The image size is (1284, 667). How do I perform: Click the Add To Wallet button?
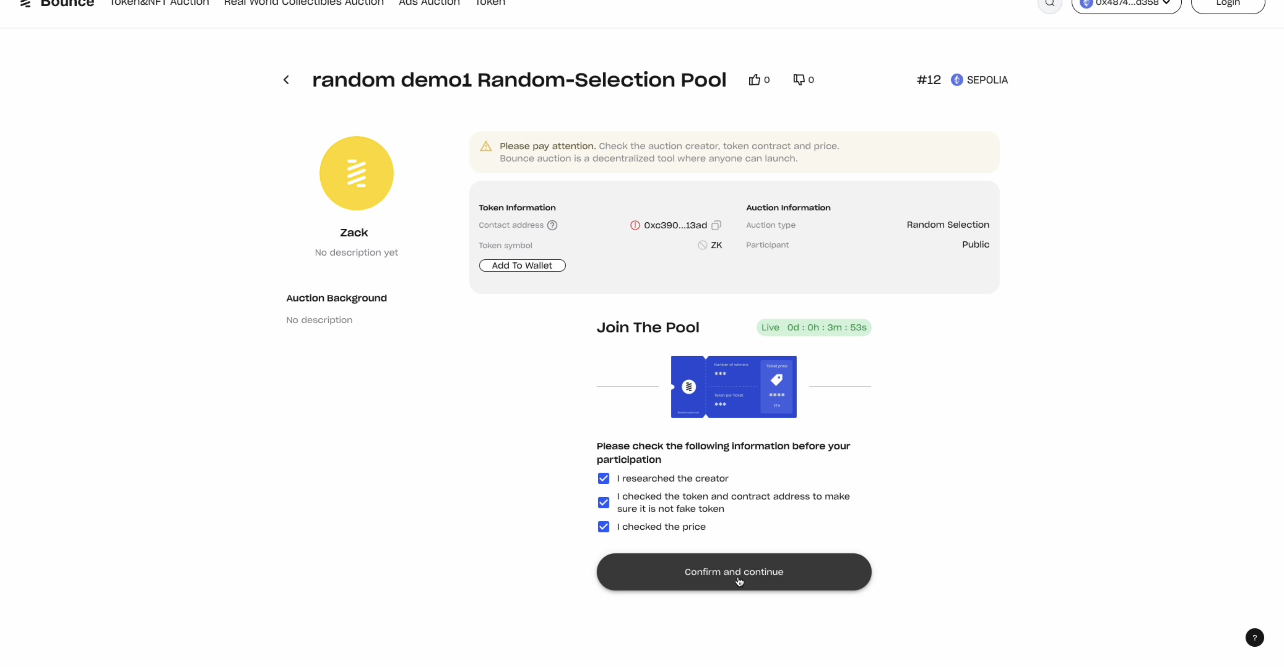(x=522, y=266)
